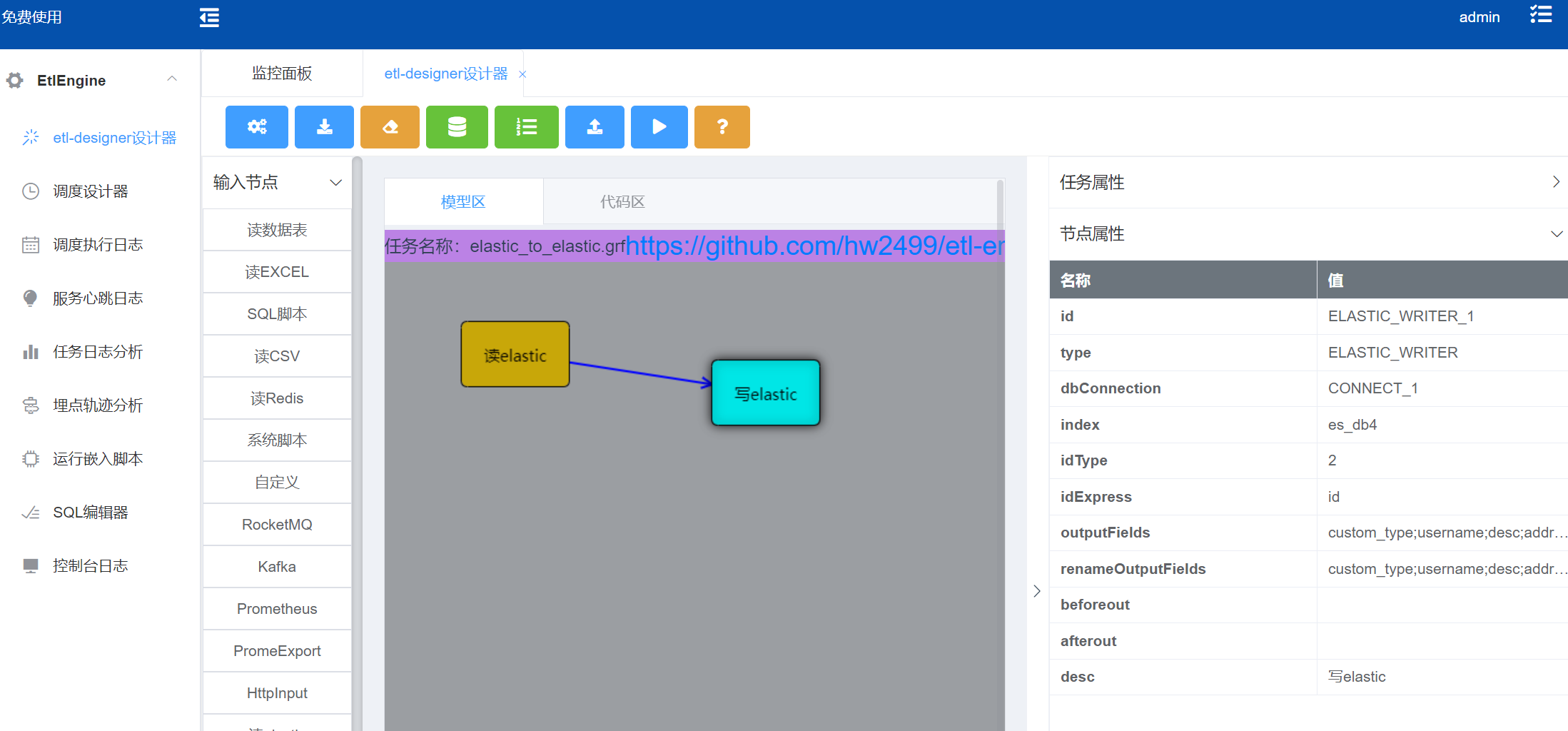Collapse sidebar with header menu-fold icon
Screen dimensions: 1568x731
pos(209,17)
